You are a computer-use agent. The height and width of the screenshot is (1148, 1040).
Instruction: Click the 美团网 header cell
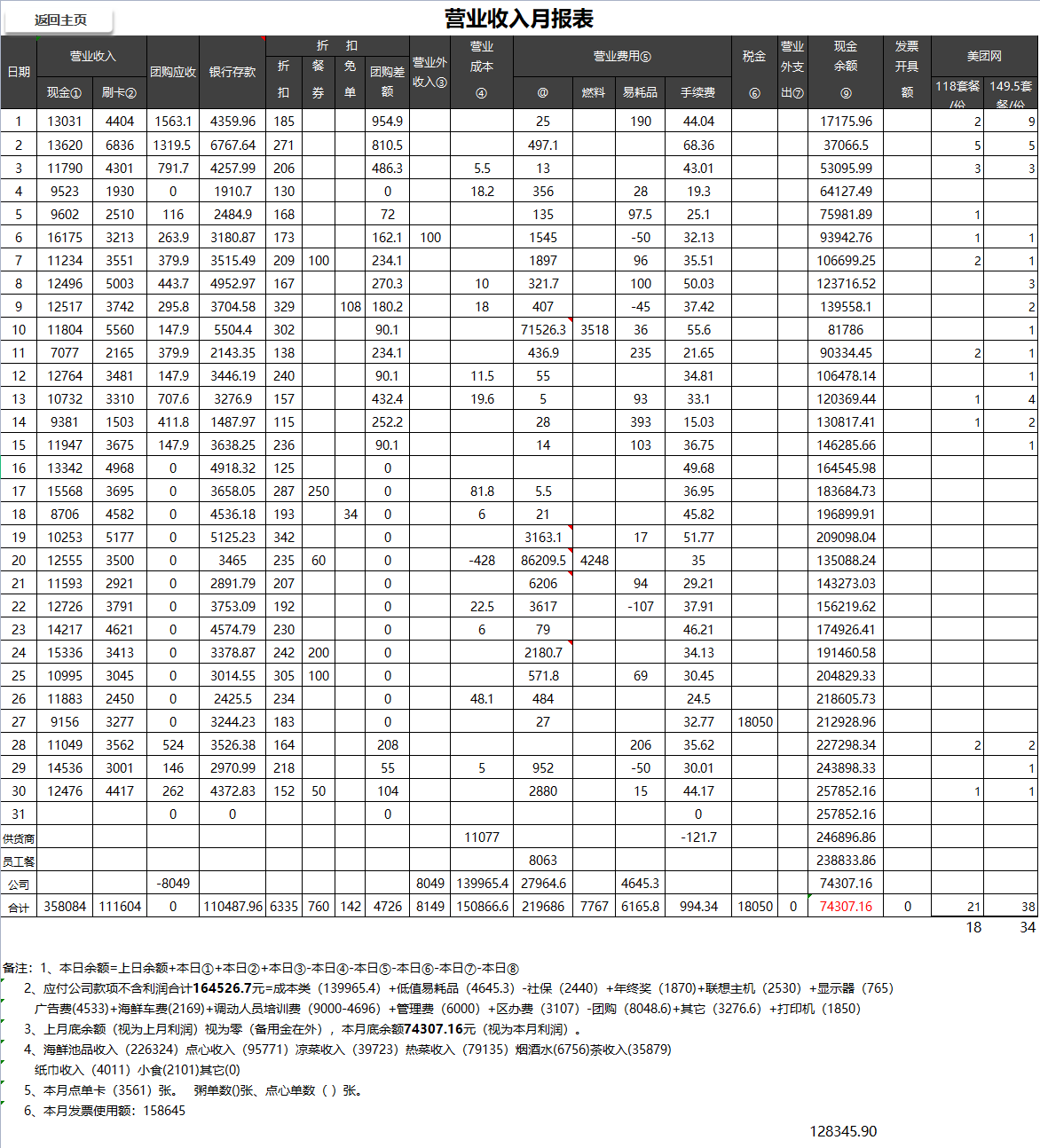click(x=984, y=56)
